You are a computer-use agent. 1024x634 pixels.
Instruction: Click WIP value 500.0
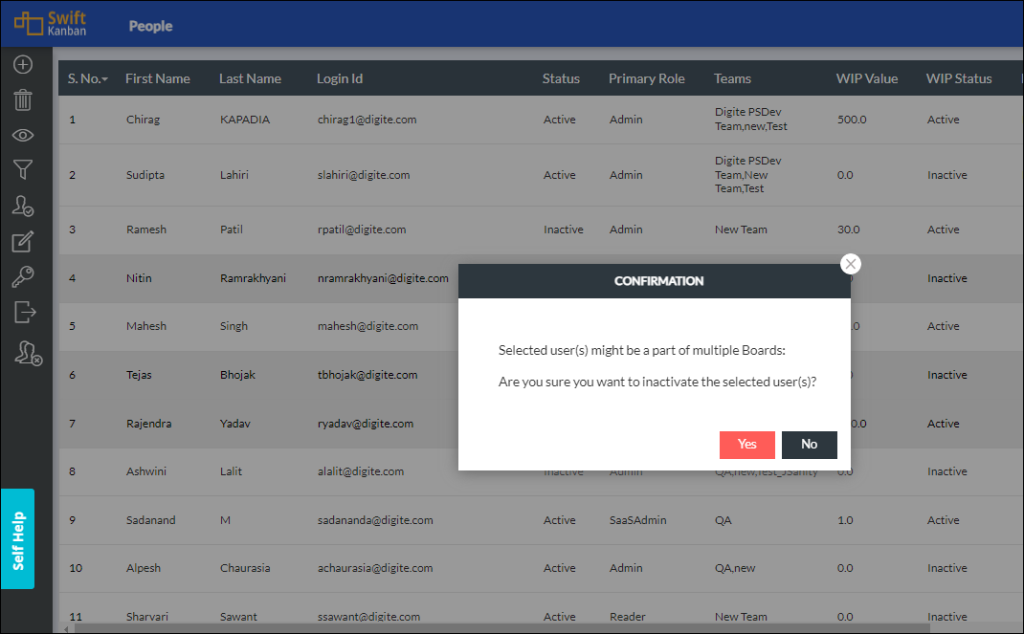852,119
